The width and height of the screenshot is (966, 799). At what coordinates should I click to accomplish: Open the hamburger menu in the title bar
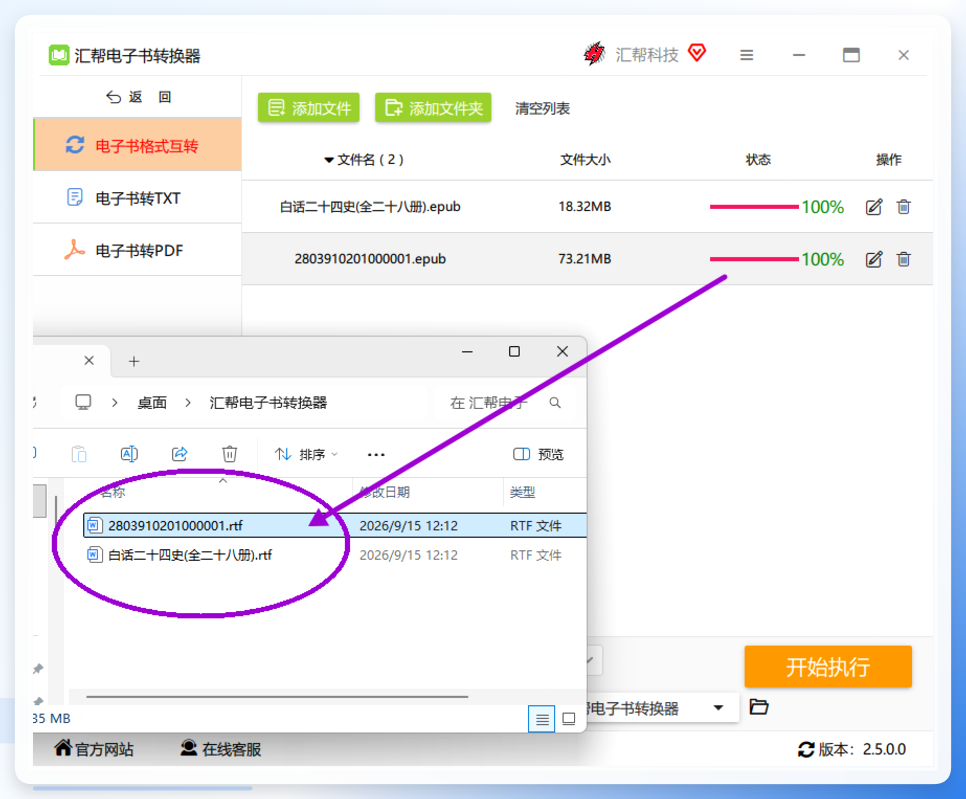(747, 55)
